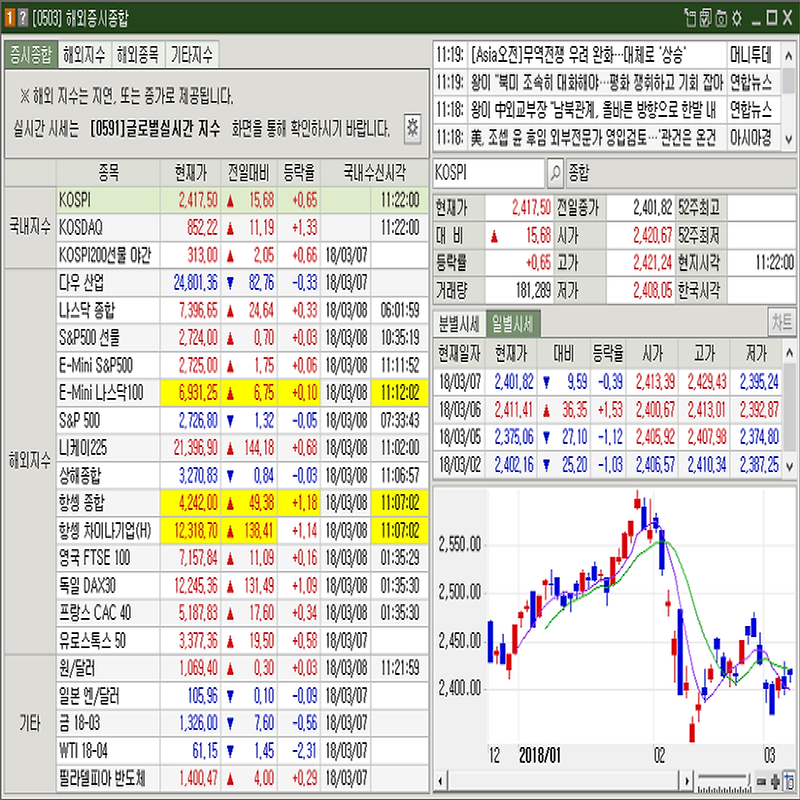Select the 원/달러 exchange rate row
This screenshot has height=800, width=800.
242,668
